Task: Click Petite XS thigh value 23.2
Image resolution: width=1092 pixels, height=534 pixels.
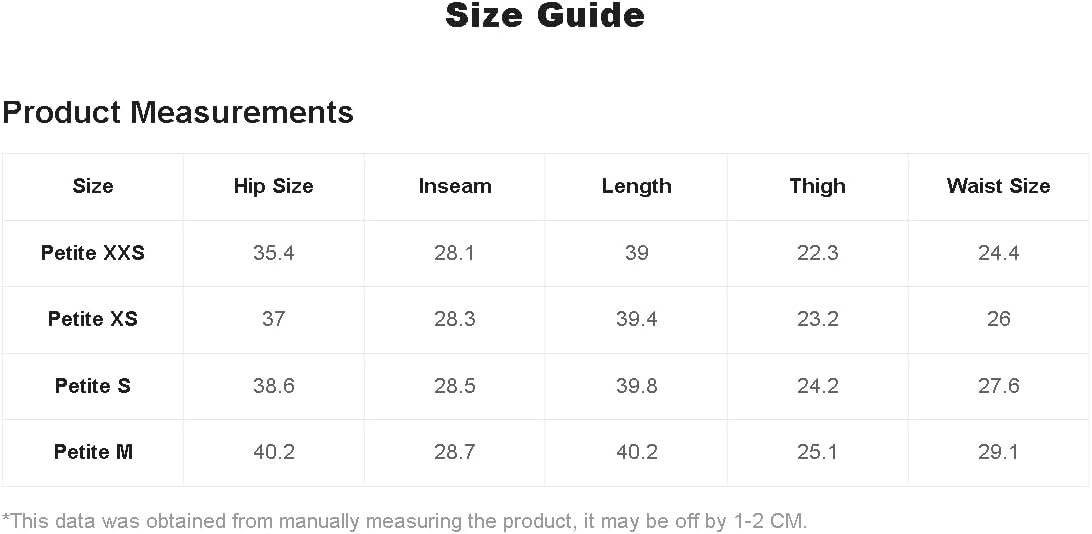Action: (x=817, y=319)
